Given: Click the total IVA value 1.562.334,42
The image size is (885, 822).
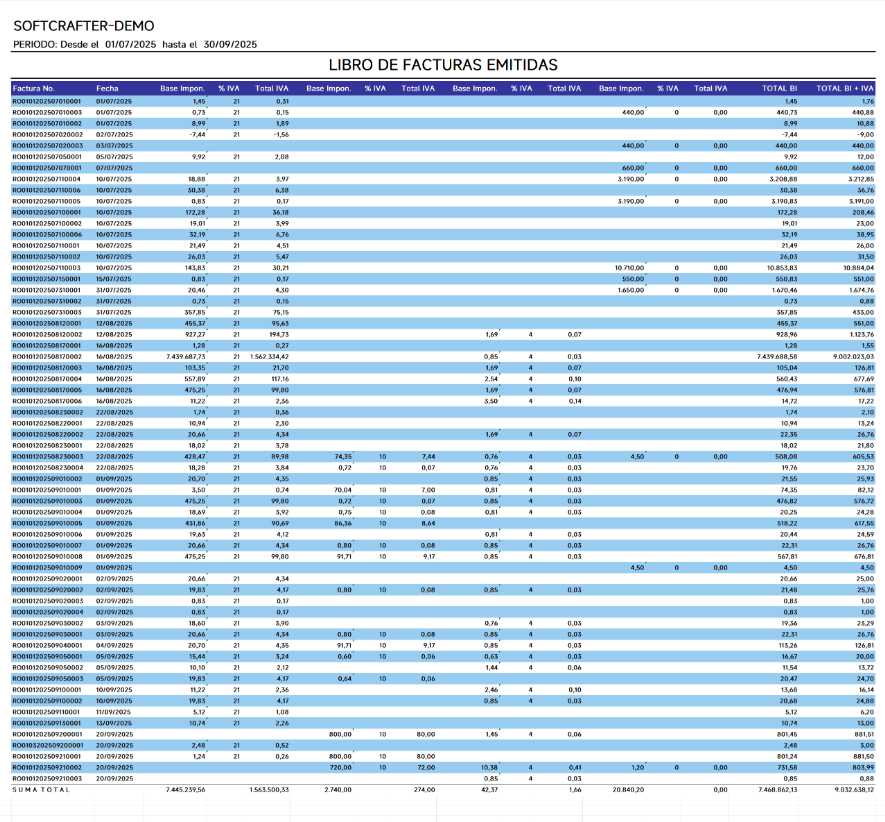Looking at the screenshot, I should click(x=269, y=357).
